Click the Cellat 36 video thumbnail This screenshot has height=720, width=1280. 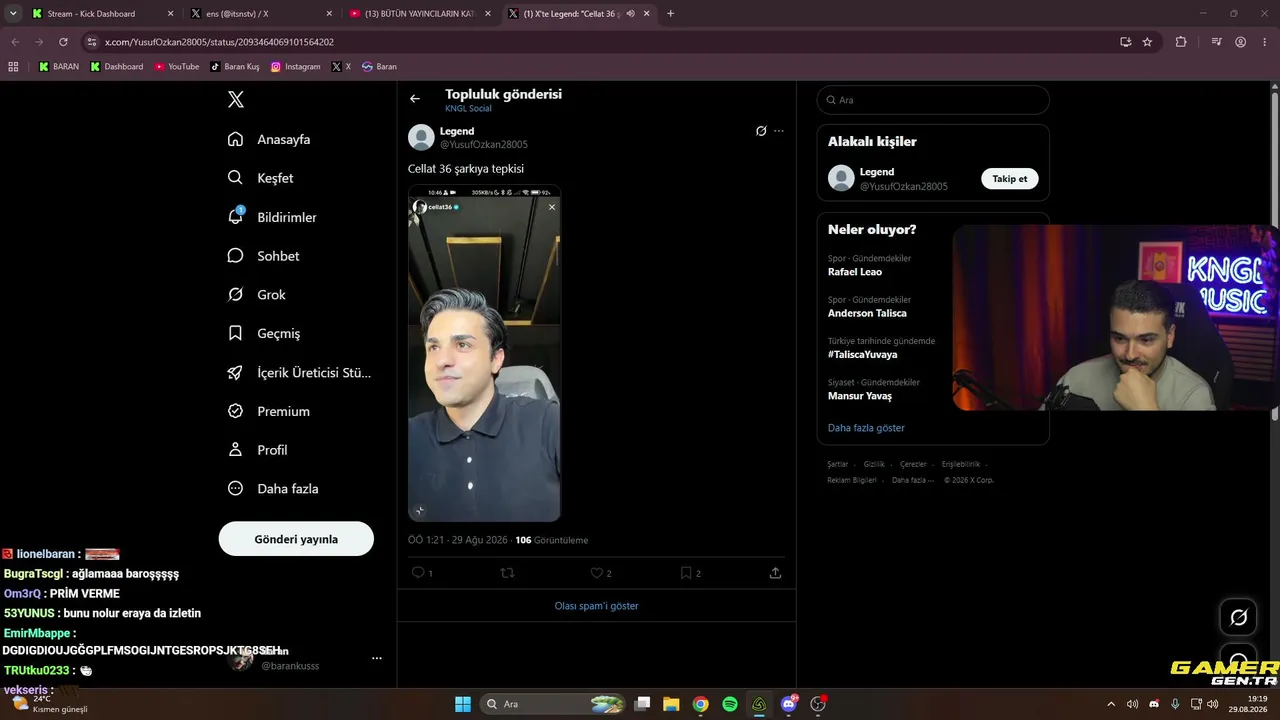[x=484, y=353]
